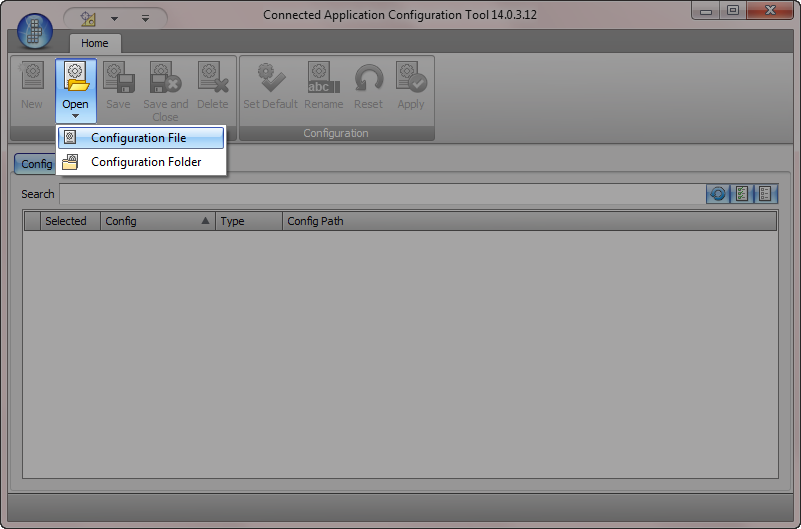The height and width of the screenshot is (529, 801).
Task: Toggle the Config column sort arrow
Action: pos(205,221)
